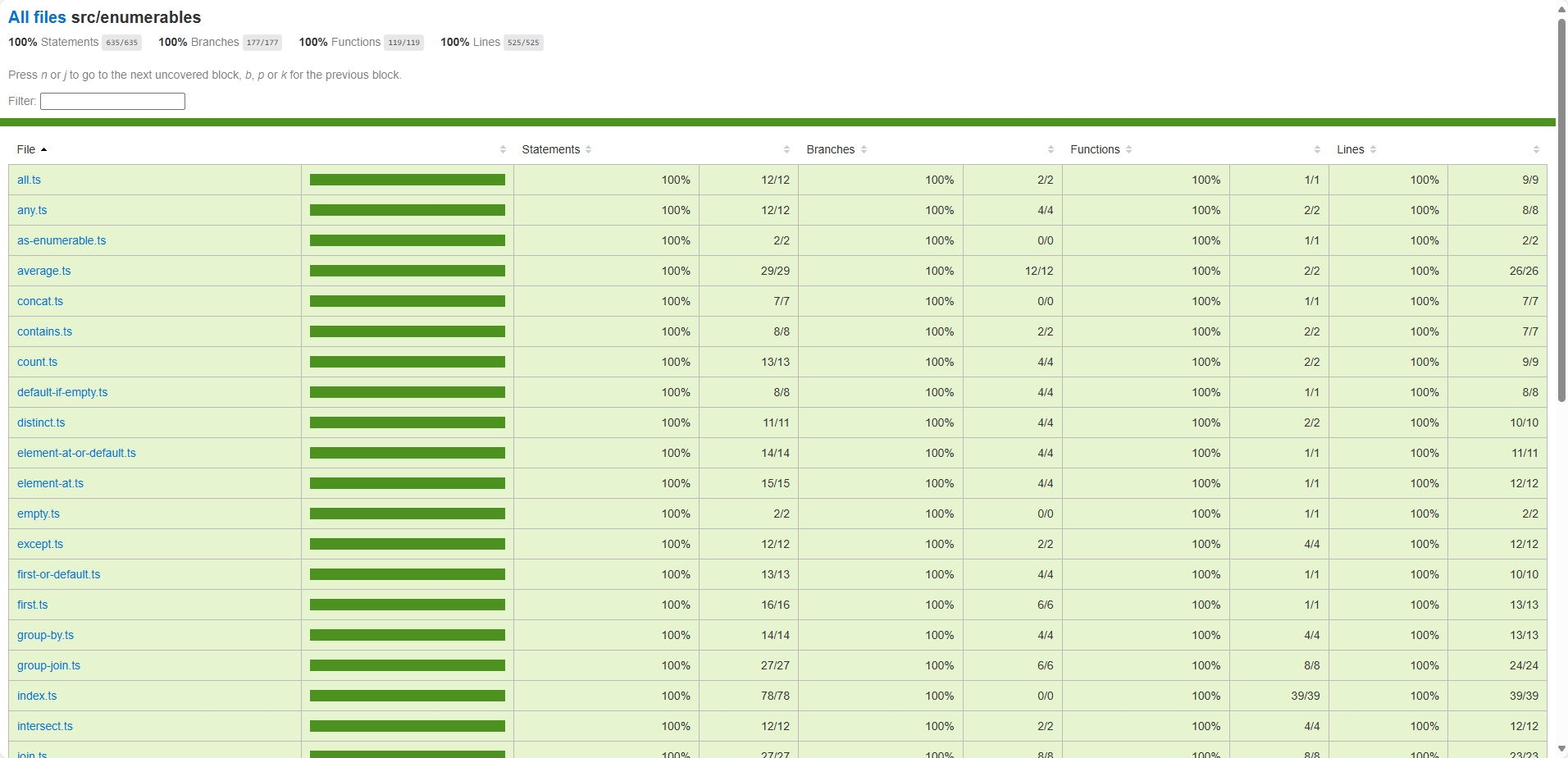This screenshot has width=1568, height=758.
Task: Open the index.ts coverage details
Action: click(36, 695)
